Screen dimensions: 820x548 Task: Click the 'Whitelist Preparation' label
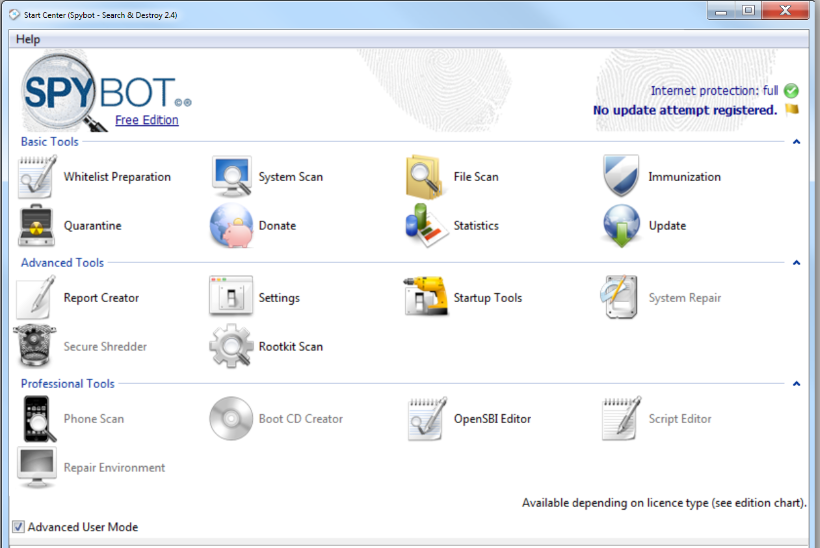click(x=117, y=177)
